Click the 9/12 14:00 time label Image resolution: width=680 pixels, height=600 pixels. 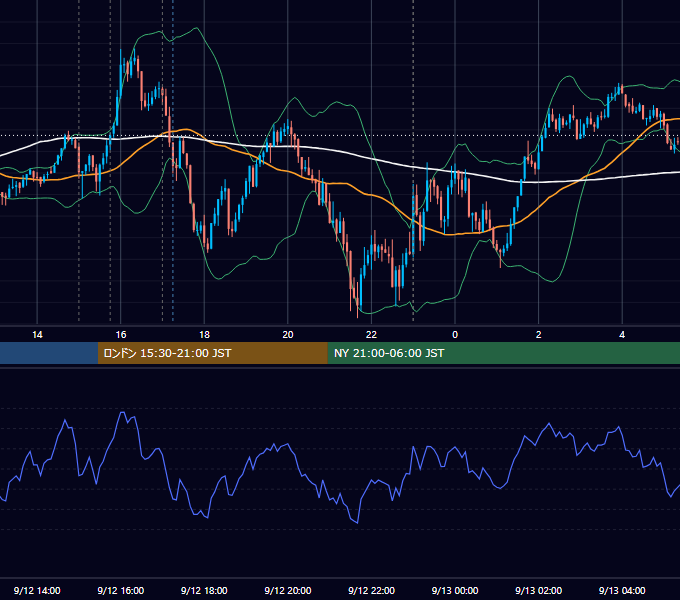point(37,590)
